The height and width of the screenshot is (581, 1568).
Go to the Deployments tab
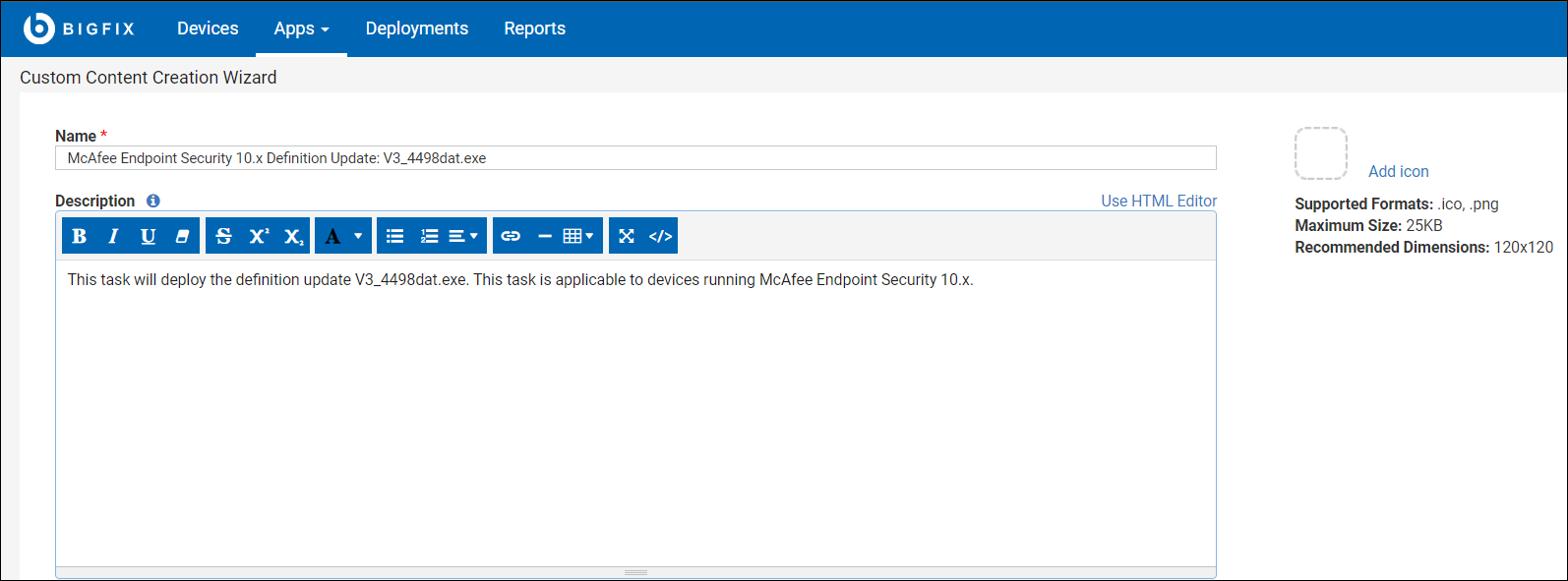point(417,29)
